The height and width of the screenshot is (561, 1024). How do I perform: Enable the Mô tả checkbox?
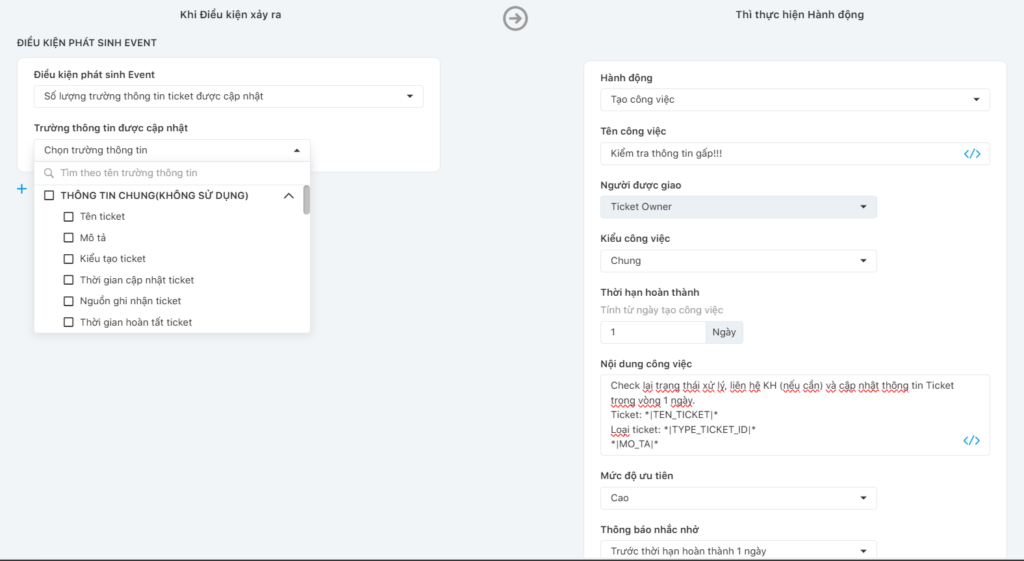click(x=69, y=238)
